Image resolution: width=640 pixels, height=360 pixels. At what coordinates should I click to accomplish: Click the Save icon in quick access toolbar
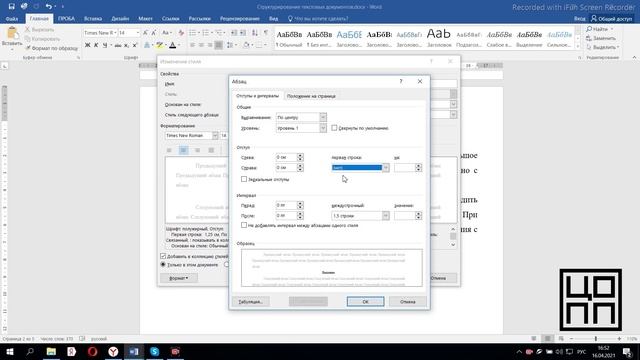point(11,6)
